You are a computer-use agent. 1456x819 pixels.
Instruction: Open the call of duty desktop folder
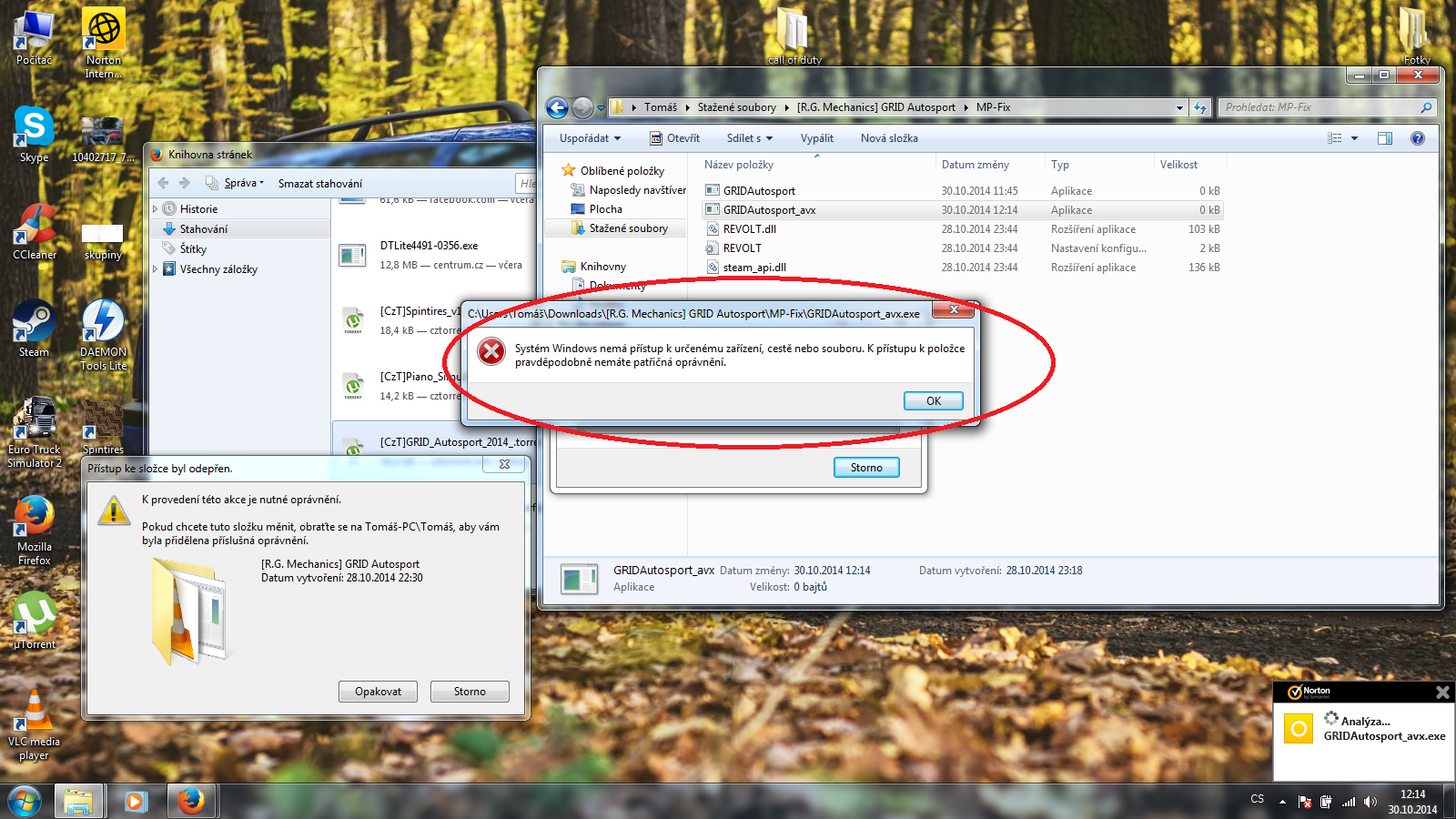794,36
